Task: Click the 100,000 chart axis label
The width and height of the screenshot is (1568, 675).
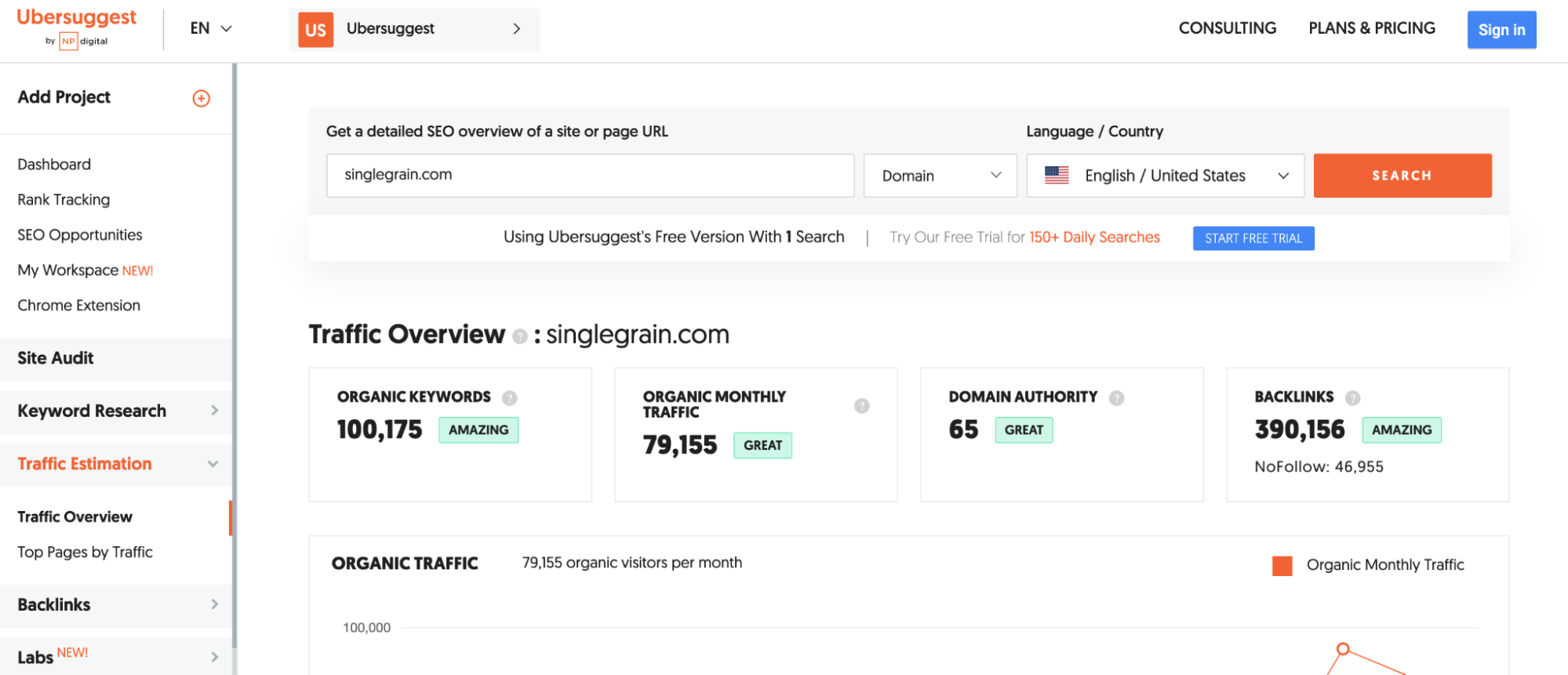Action: [366, 628]
